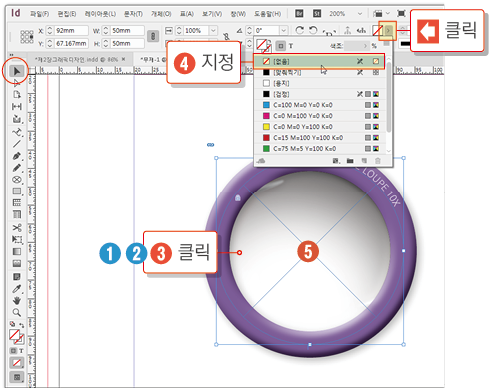Select the Pencil tool
This screenshot has height=388, width=489.
[x=16, y=168]
